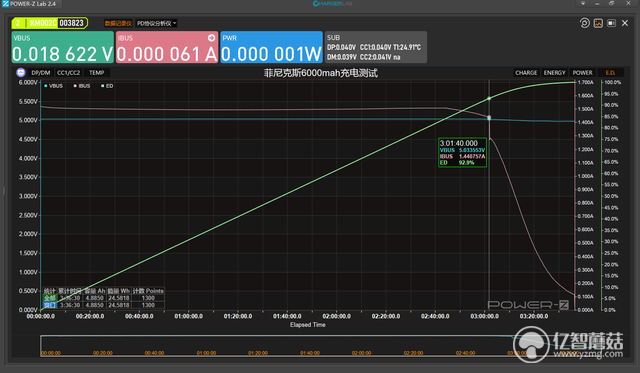Click the 100.0% ED axis label
This screenshot has height=373, width=640.
tap(612, 82)
